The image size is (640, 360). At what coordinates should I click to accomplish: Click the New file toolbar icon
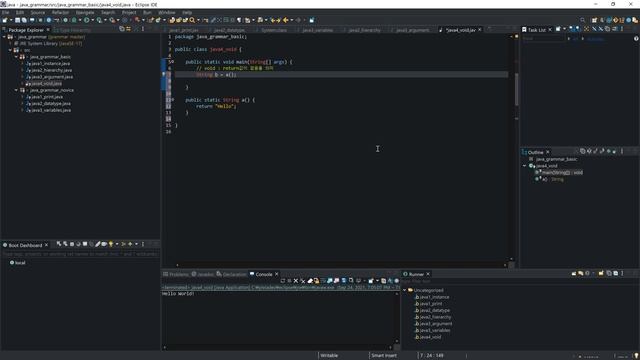(x=5, y=20)
